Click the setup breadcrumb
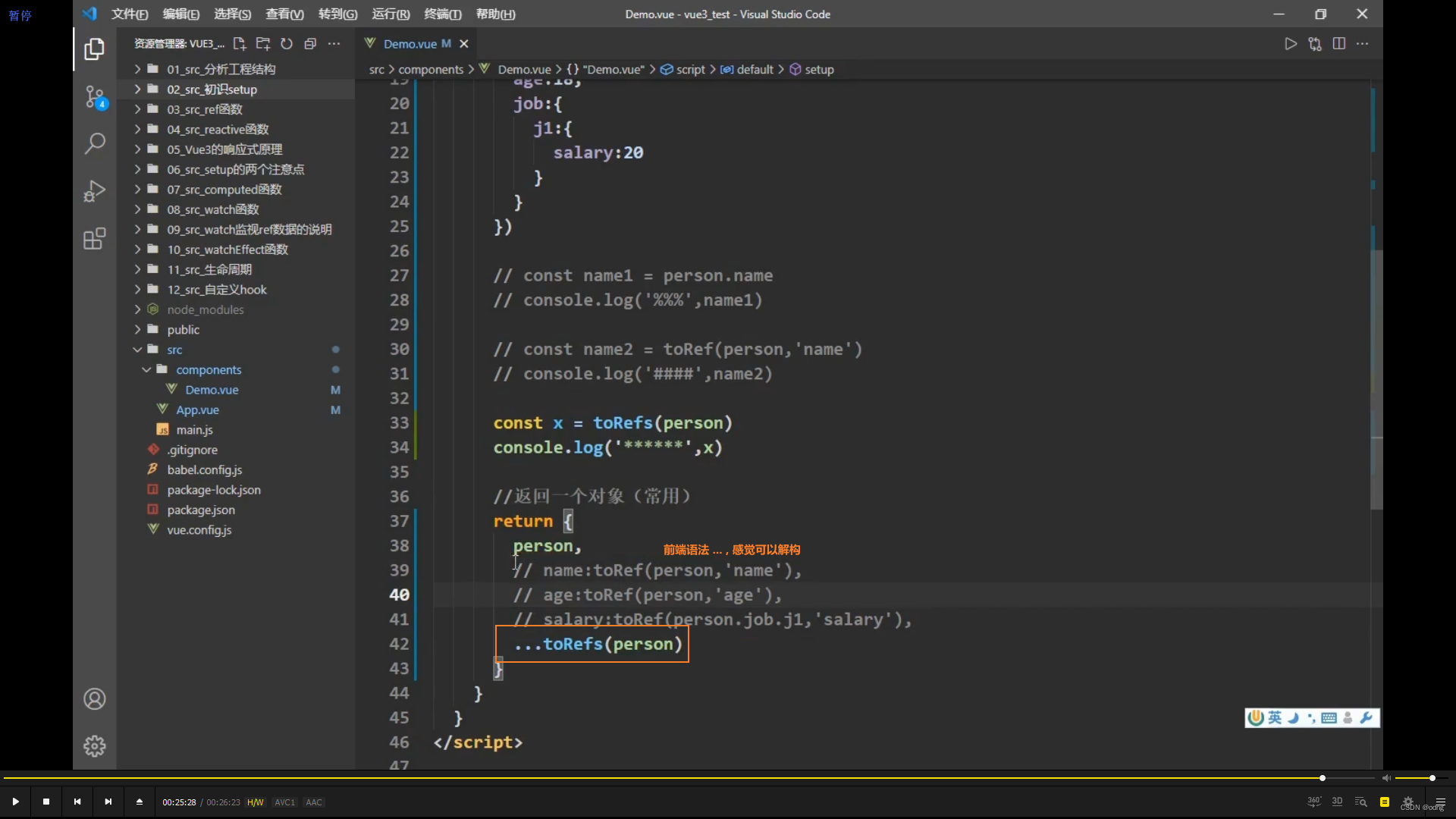The image size is (1456, 819). tap(811, 69)
